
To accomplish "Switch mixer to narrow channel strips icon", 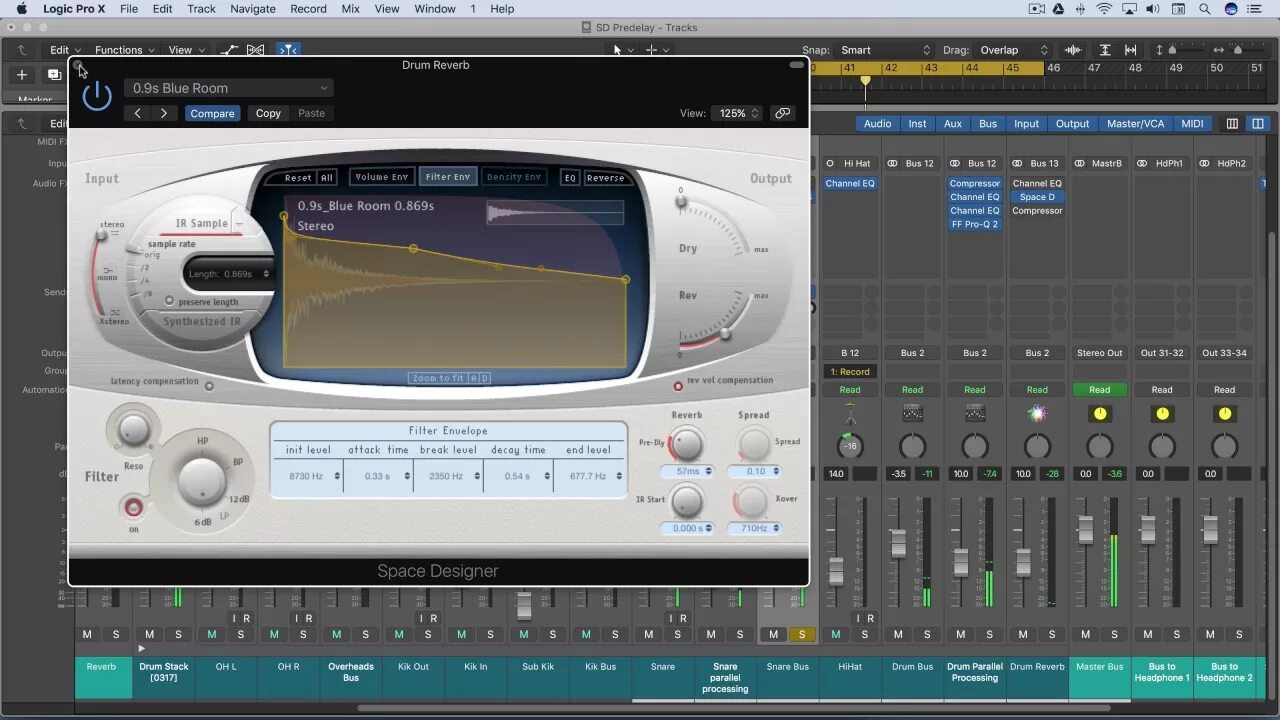I will click(x=1232, y=124).
